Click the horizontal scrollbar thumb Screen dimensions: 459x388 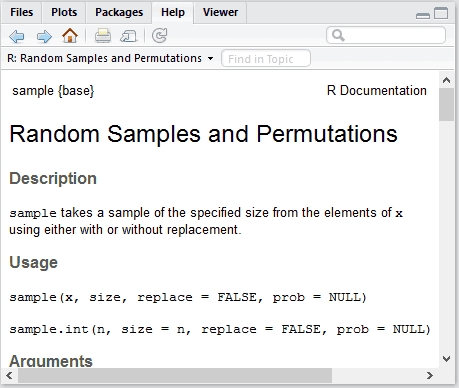click(x=175, y=376)
